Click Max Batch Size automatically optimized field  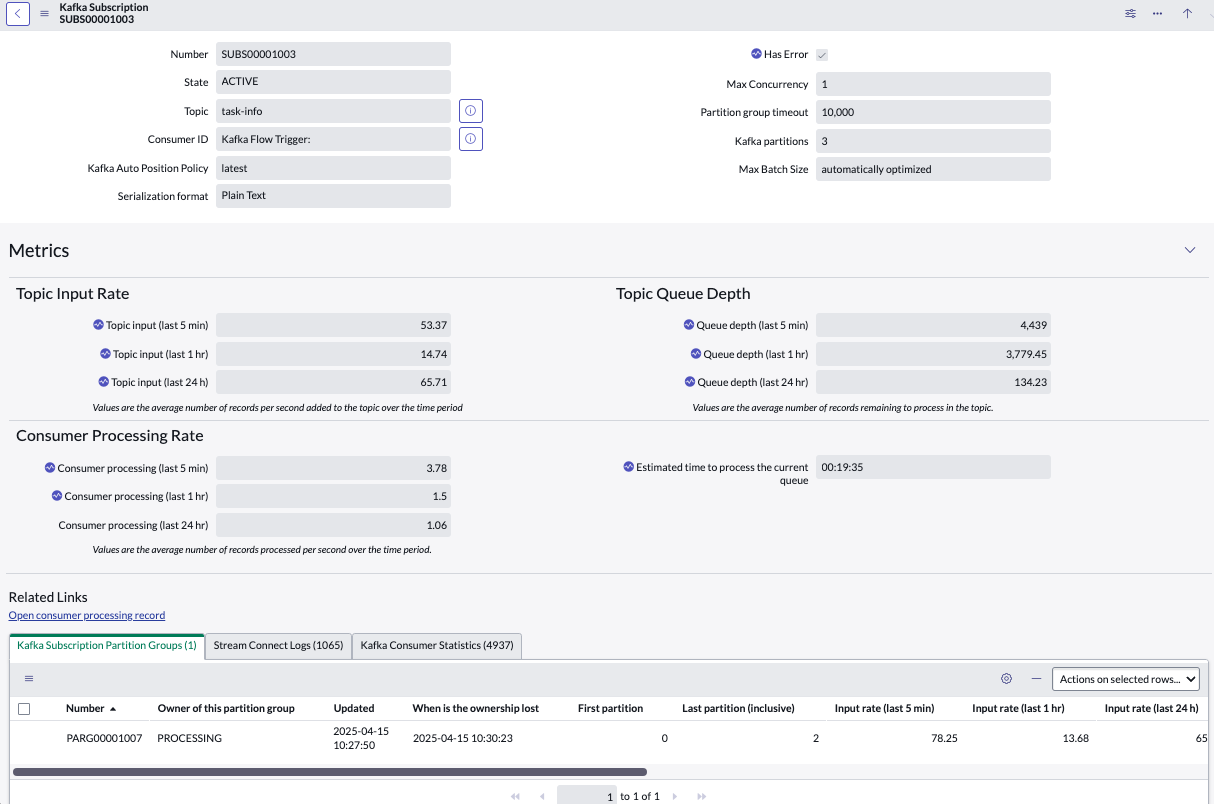[933, 169]
